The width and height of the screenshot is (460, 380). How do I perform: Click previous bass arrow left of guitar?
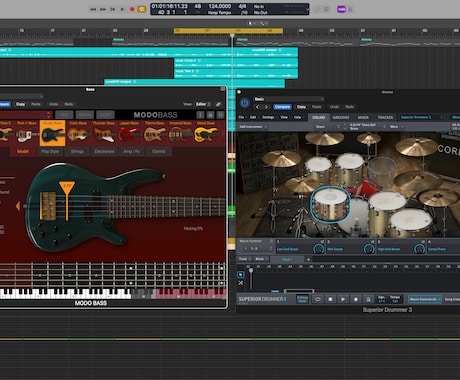(x=18, y=206)
